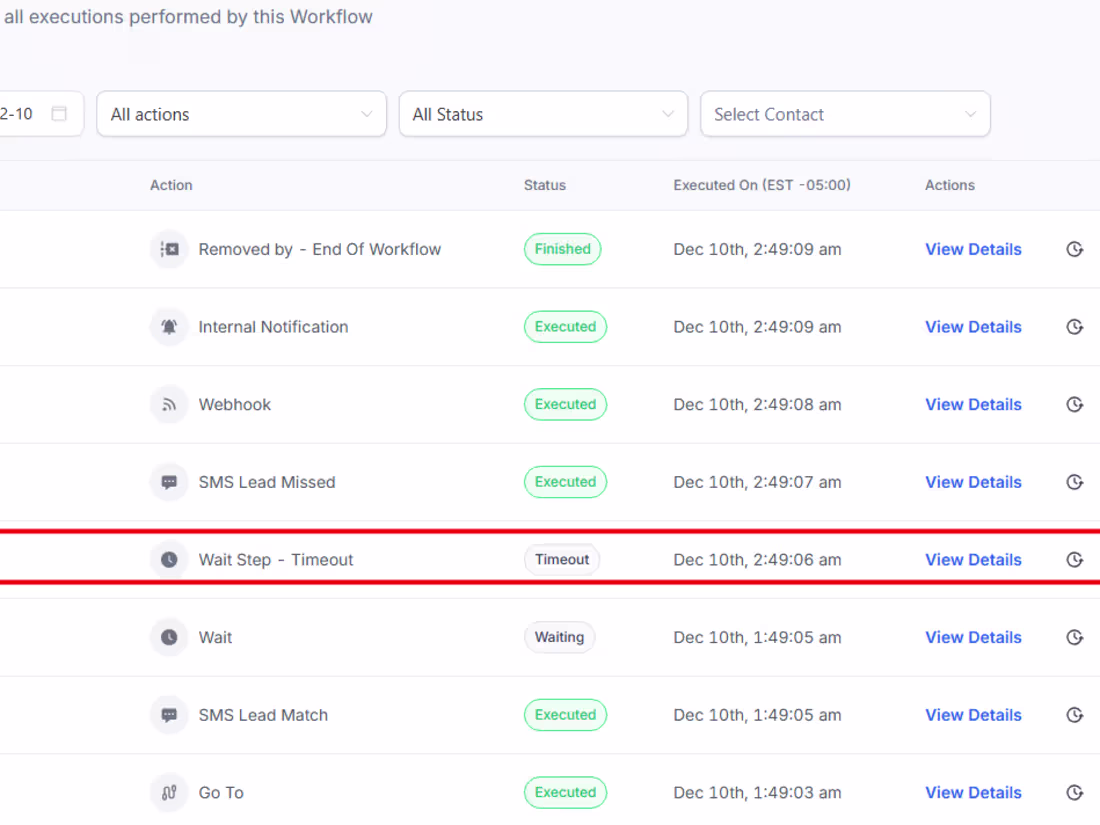Viewport: 1100px width, 825px height.
Task: Click history icon on Internal Notification row
Action: (x=1075, y=327)
